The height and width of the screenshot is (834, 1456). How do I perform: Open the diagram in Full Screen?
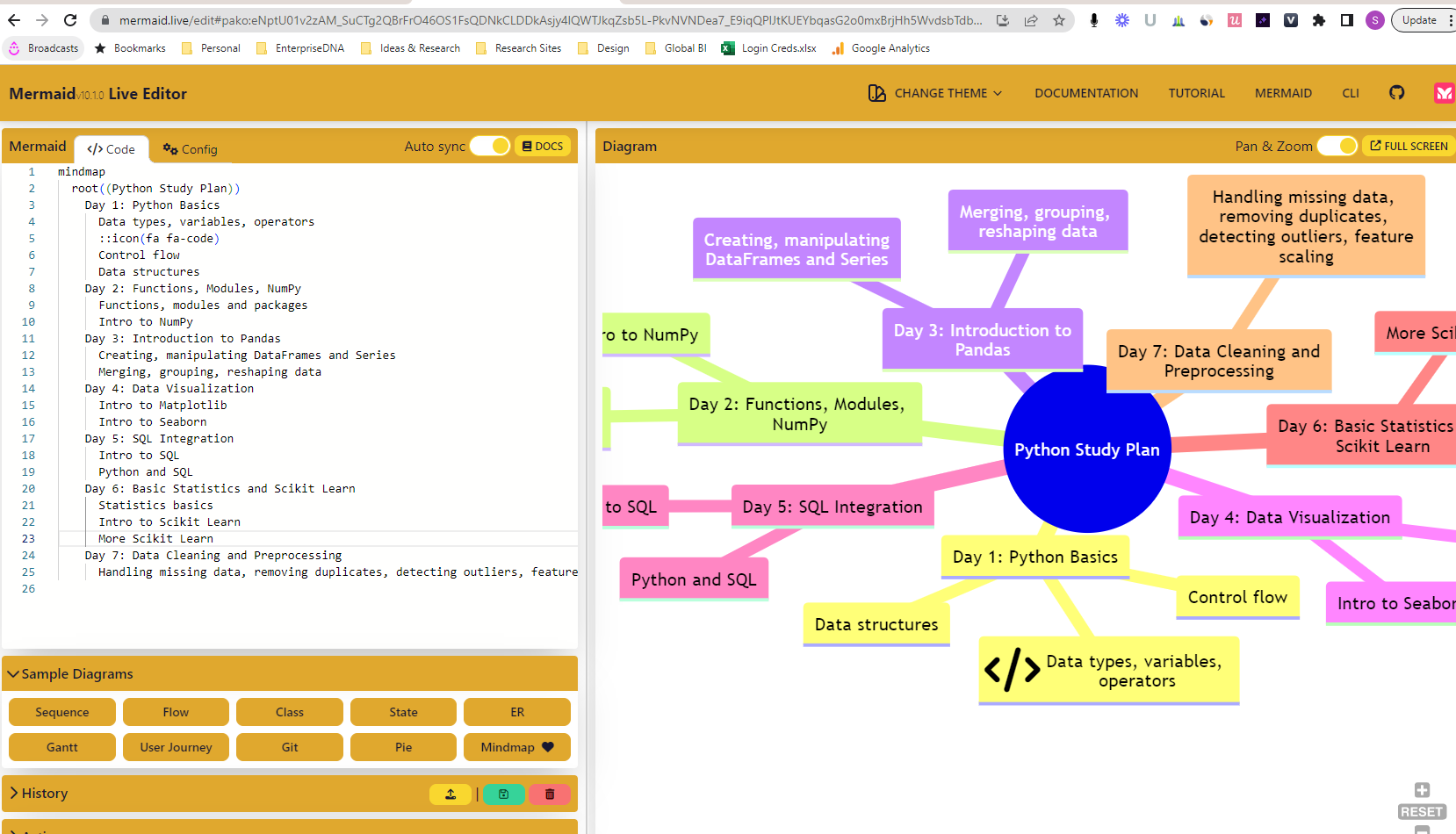tap(1409, 146)
